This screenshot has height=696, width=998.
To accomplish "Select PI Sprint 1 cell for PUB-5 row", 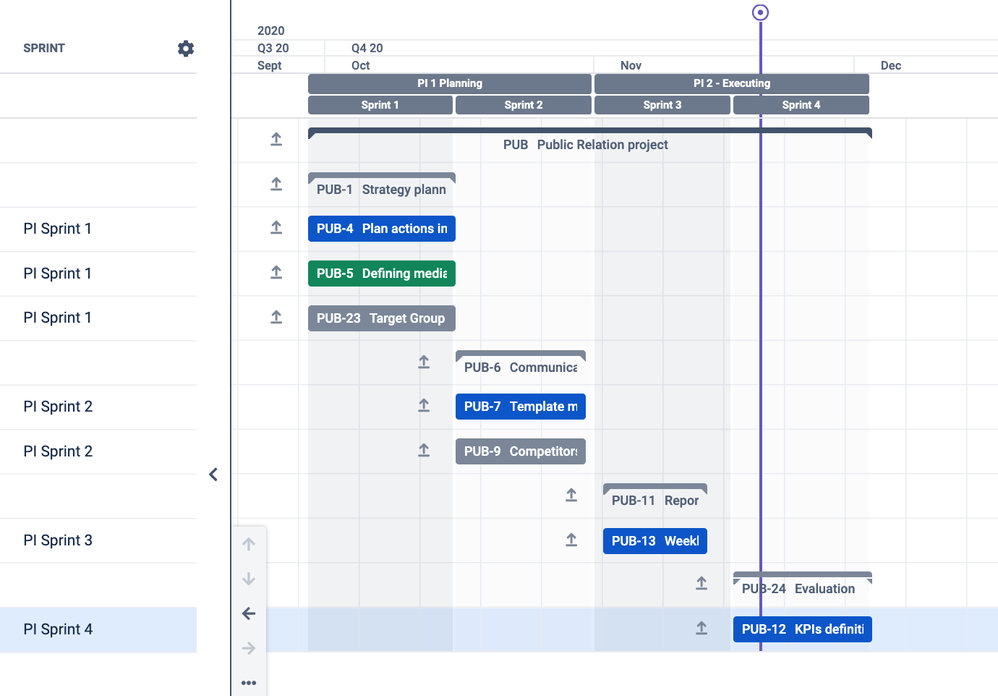I will click(x=98, y=274).
